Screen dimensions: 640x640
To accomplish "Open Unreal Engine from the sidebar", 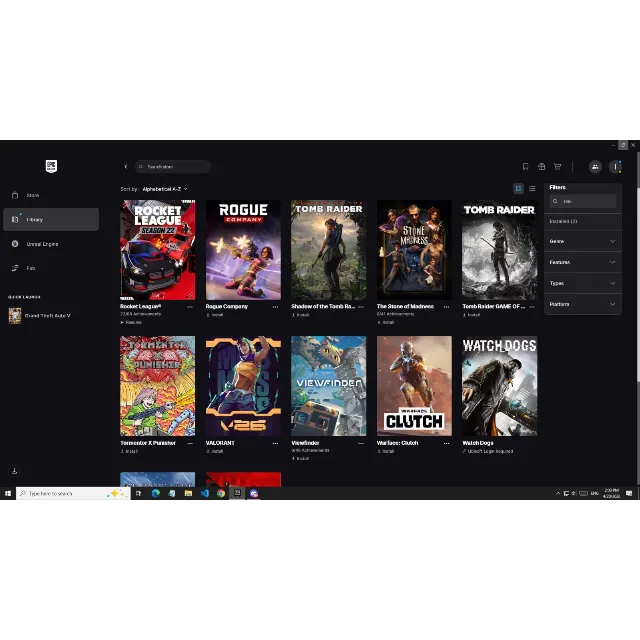I will (51, 244).
